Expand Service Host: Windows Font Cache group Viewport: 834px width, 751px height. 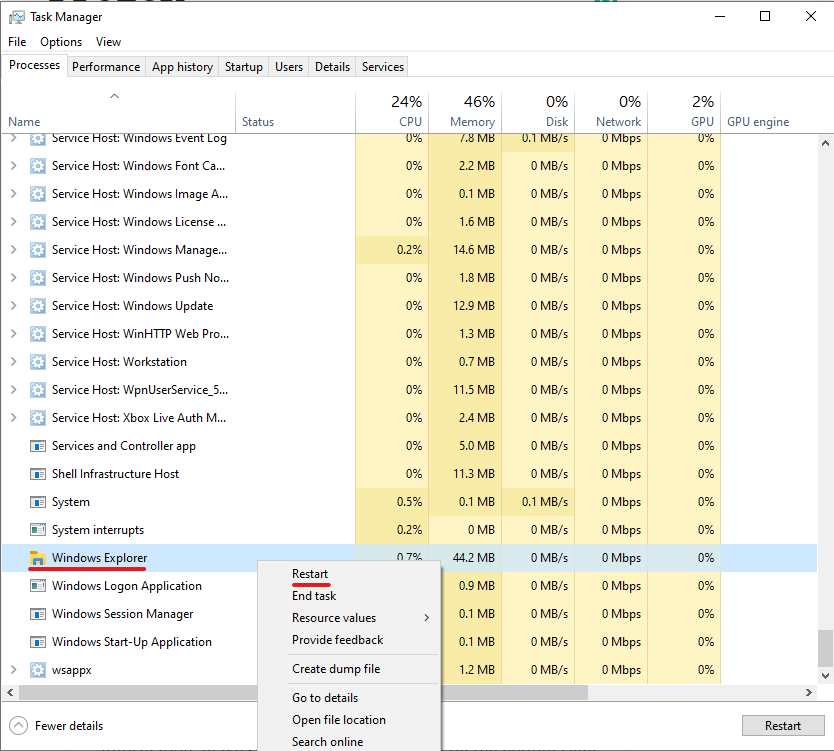coord(14,166)
